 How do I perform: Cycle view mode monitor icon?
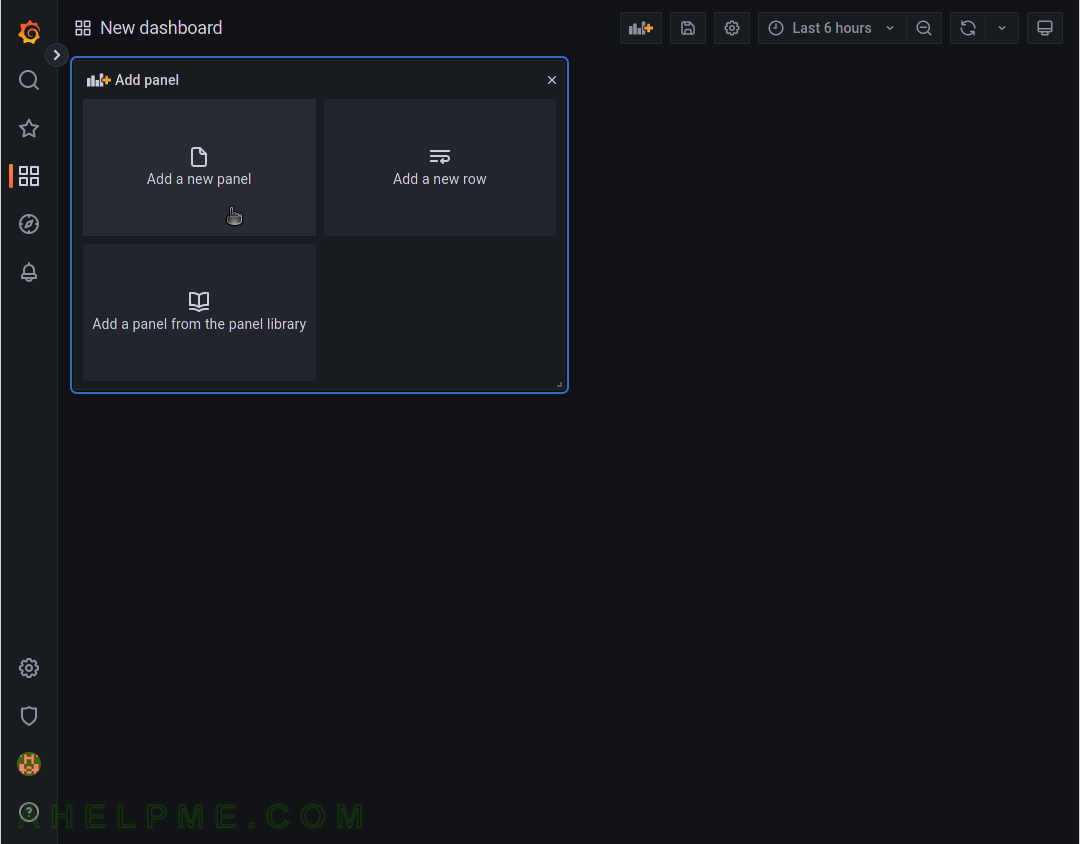[1044, 28]
